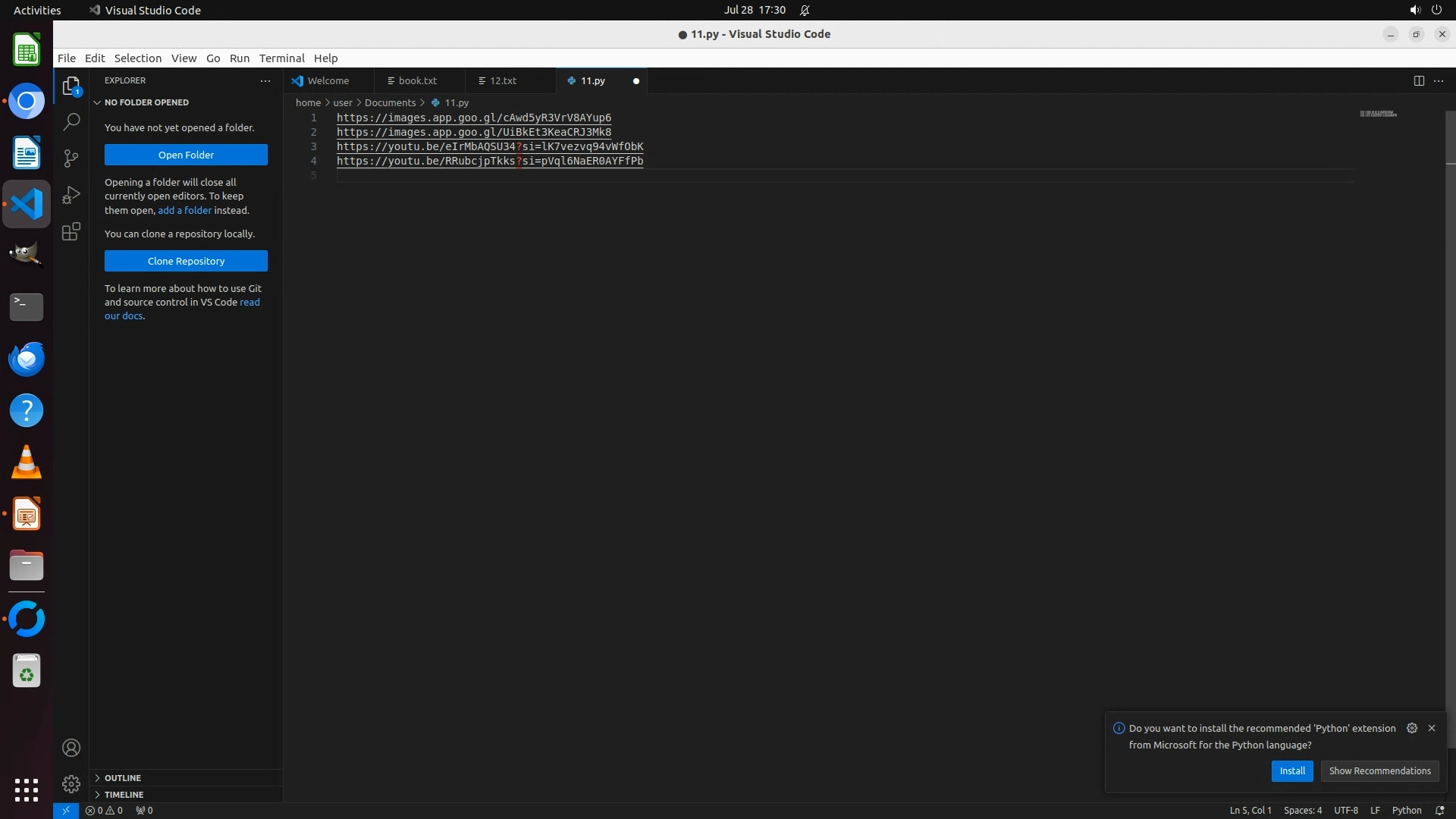This screenshot has height=819, width=1456.
Task: Click the remote window status bar icon
Action: tap(66, 810)
